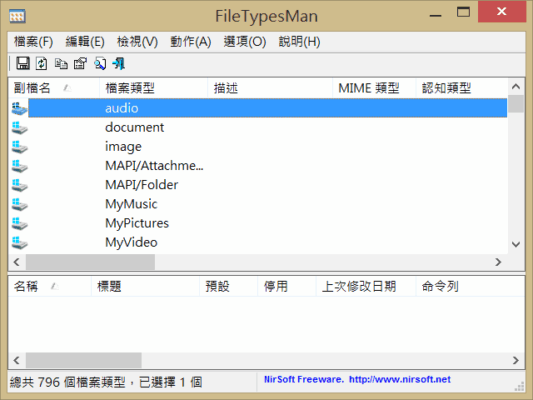The width and height of the screenshot is (533, 400).
Task: Sort lower pane by 預設 column
Action: coord(228,286)
